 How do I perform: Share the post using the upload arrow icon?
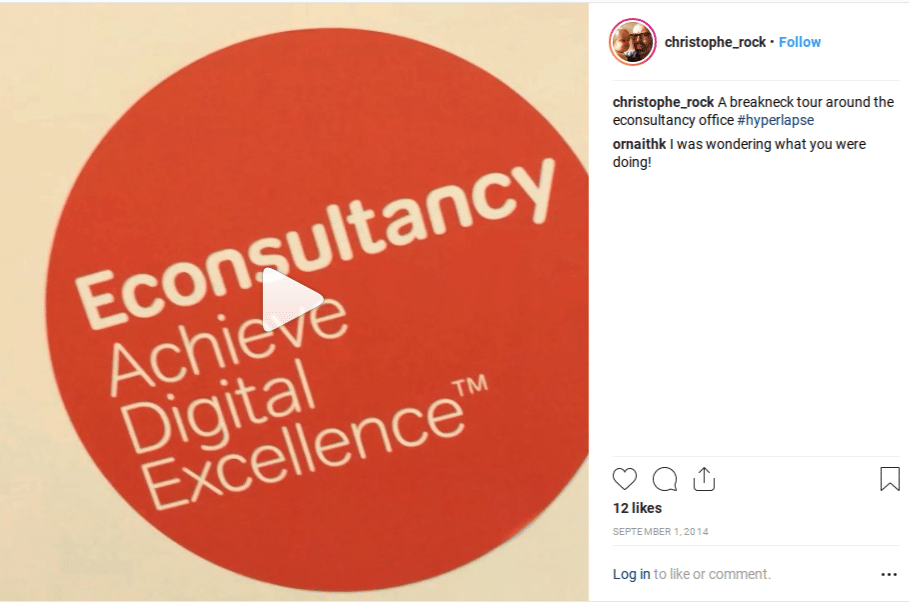click(704, 479)
